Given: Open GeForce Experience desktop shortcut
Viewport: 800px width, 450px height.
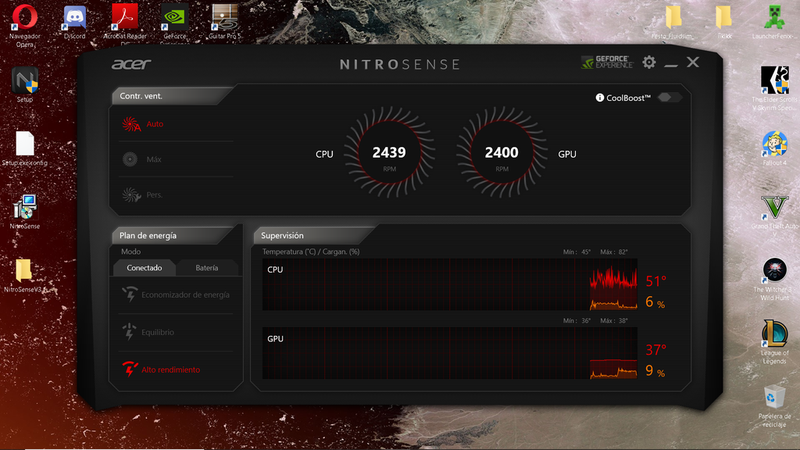Looking at the screenshot, I should (174, 22).
